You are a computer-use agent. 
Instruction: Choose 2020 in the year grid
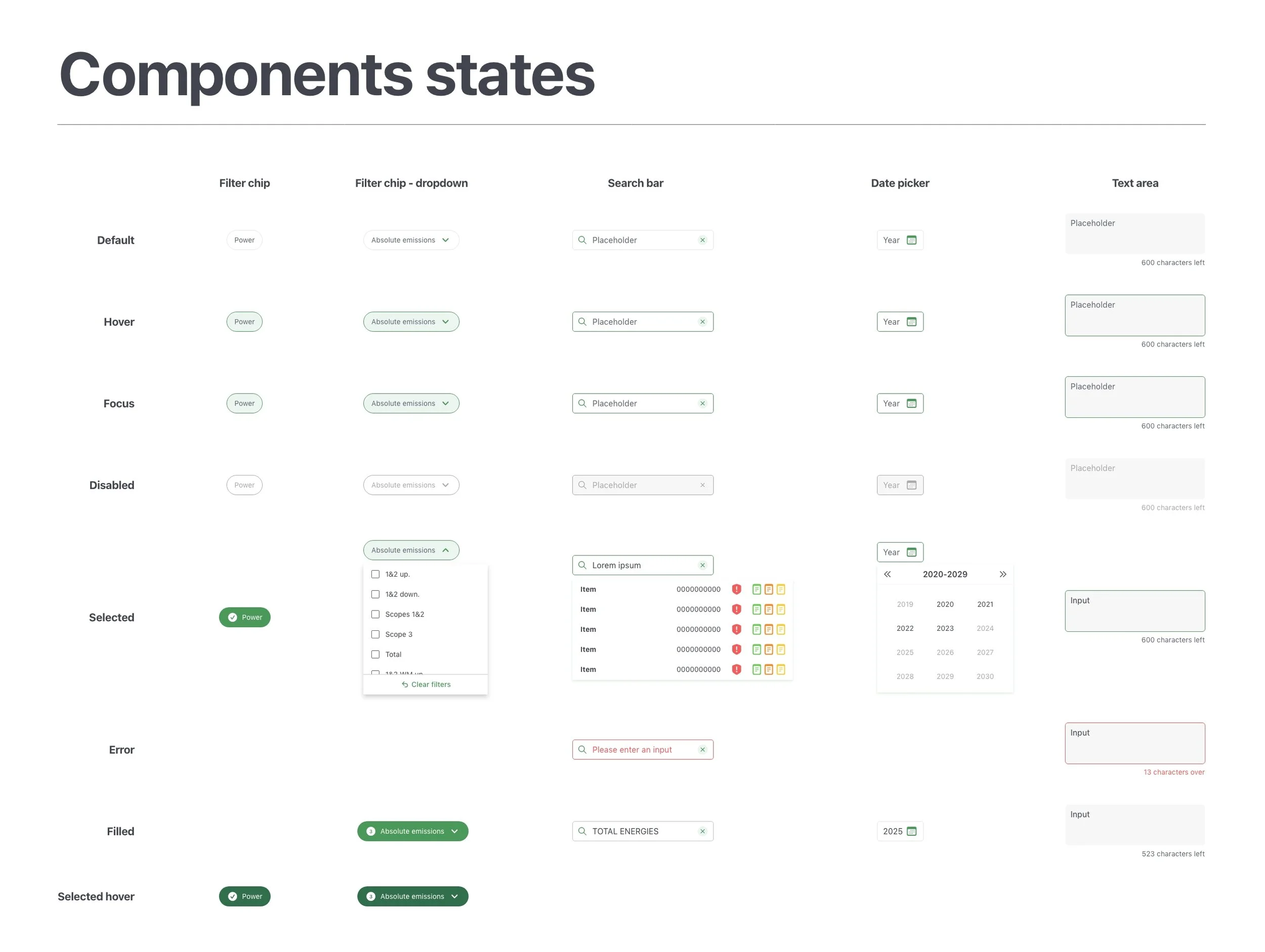(945, 604)
